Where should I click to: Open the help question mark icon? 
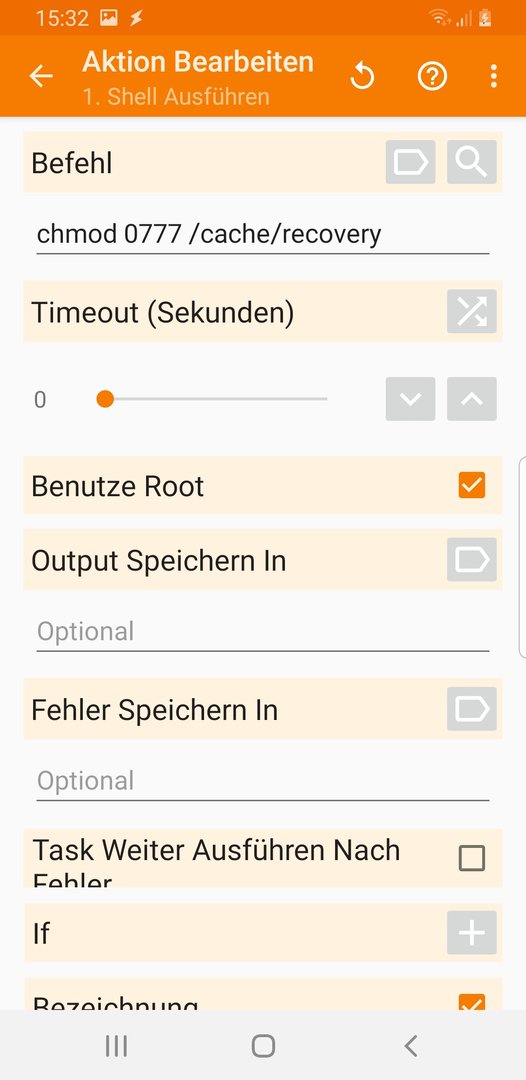[432, 76]
